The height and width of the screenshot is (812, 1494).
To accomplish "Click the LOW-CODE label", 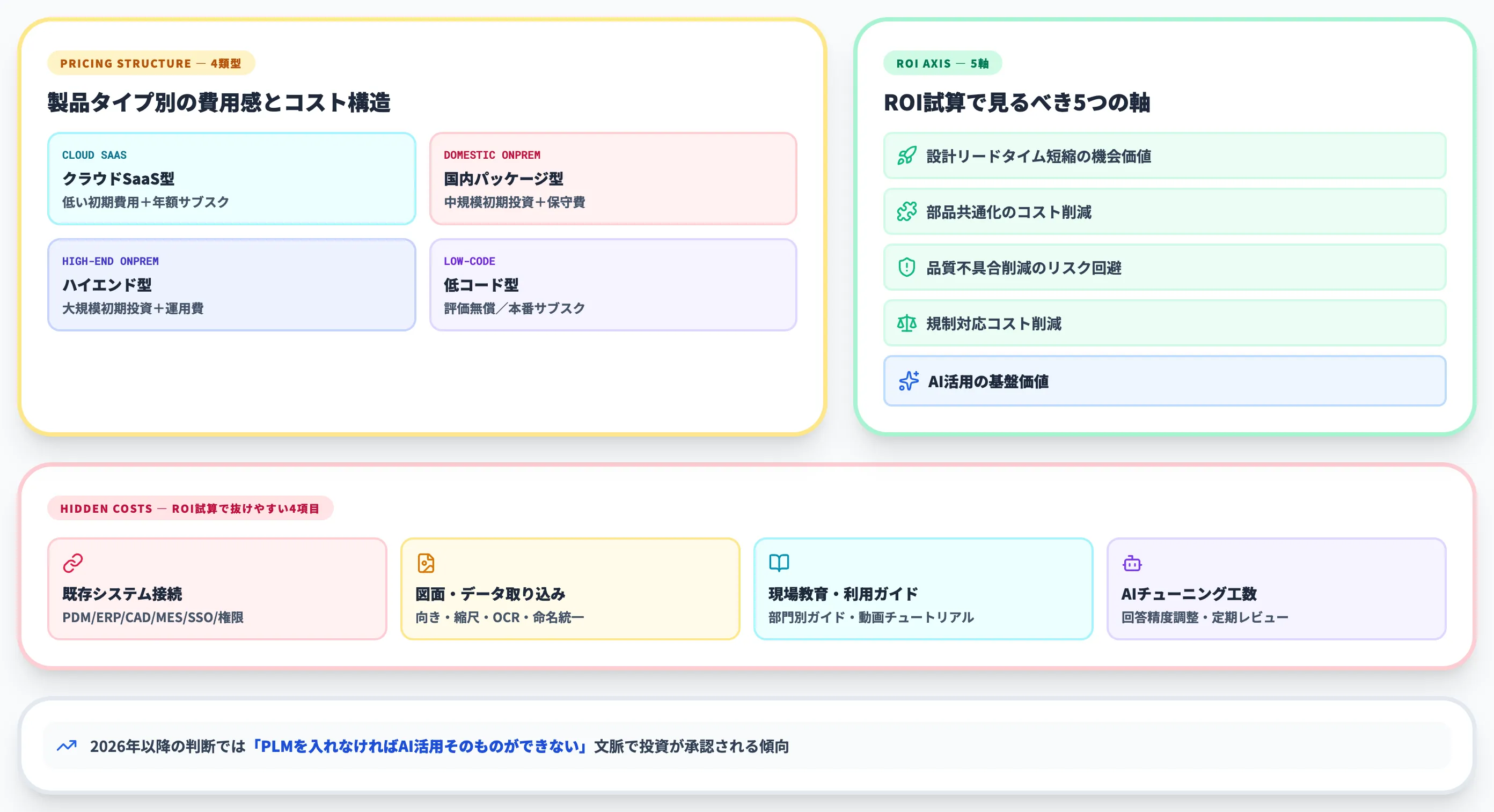I will click(469, 261).
